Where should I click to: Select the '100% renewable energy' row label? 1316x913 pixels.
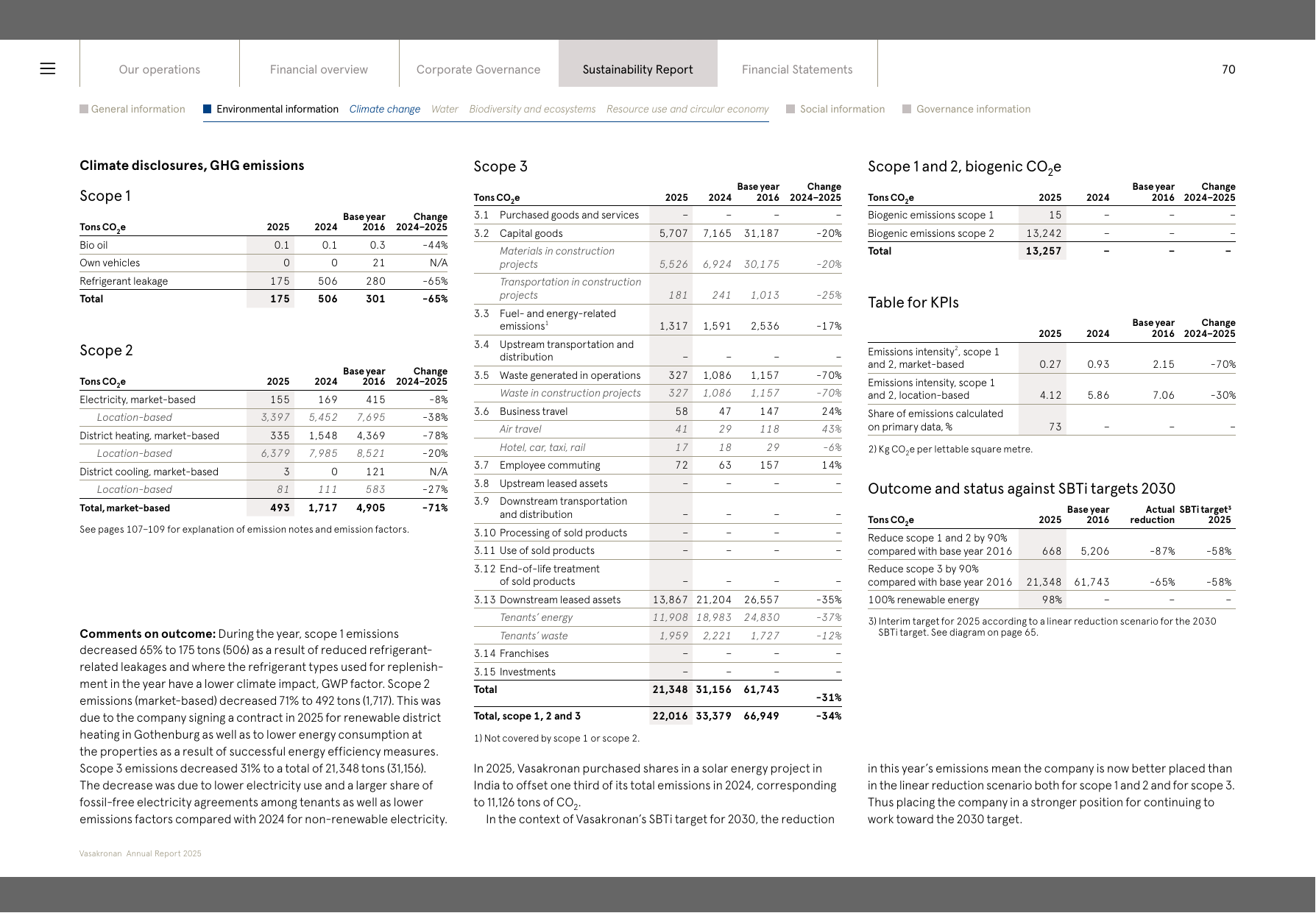[924, 600]
